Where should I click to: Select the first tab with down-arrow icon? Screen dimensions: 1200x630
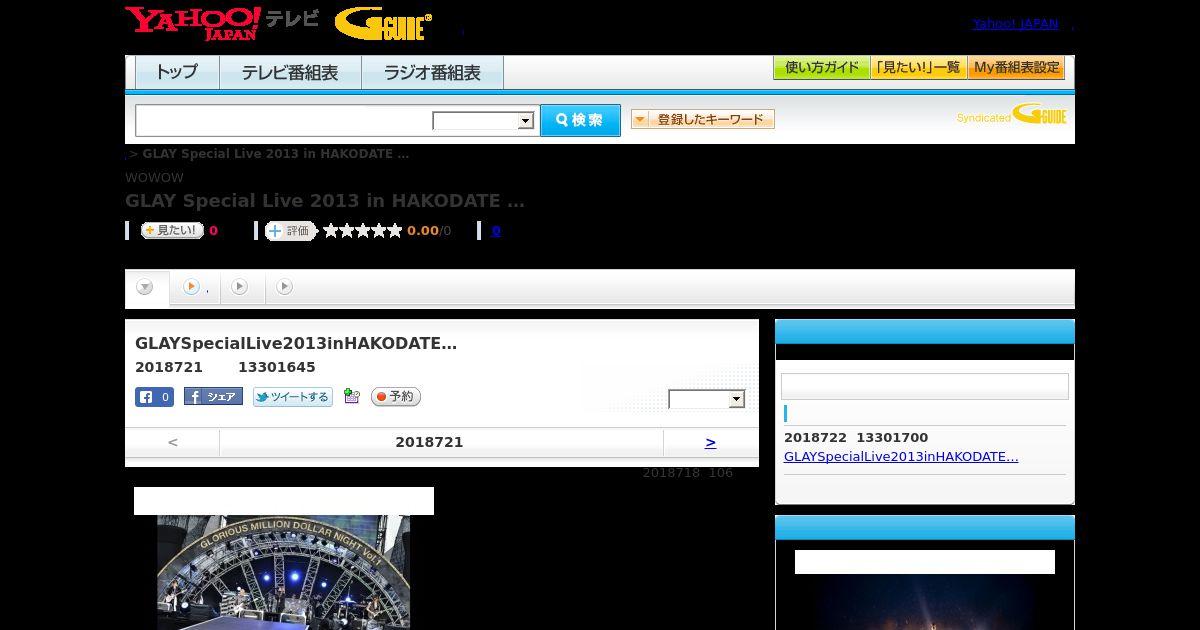(x=146, y=288)
